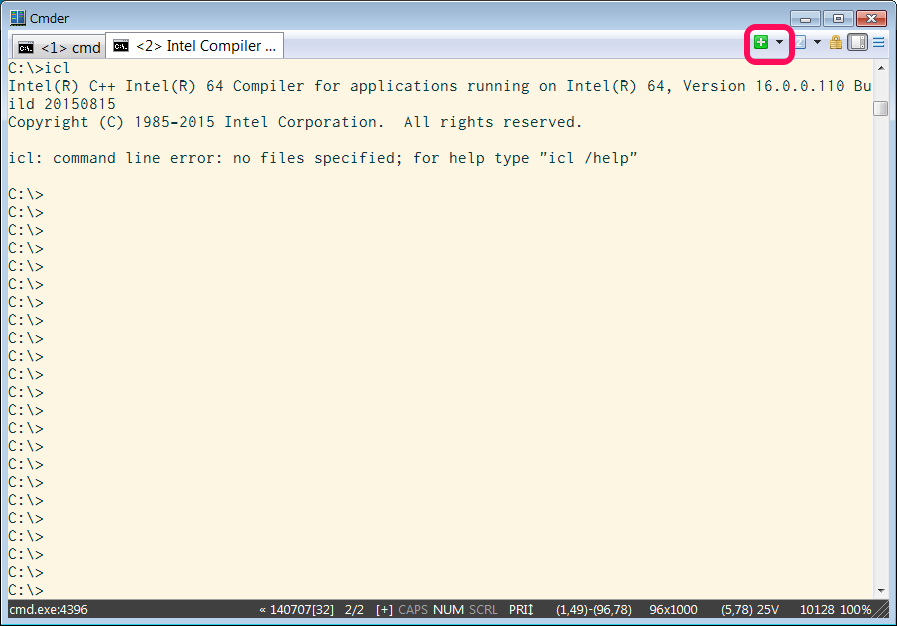The width and height of the screenshot is (897, 626).
Task: Toggle the gold padlock lock consoles icon
Action: [836, 42]
